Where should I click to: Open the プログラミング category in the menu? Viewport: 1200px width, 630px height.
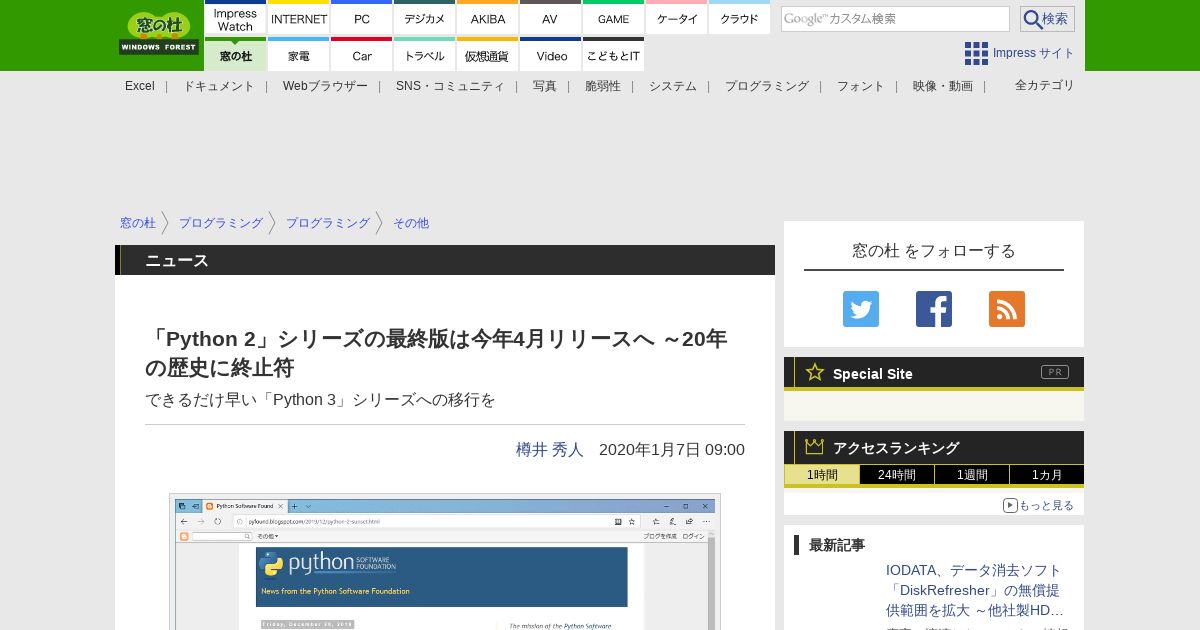pos(767,86)
